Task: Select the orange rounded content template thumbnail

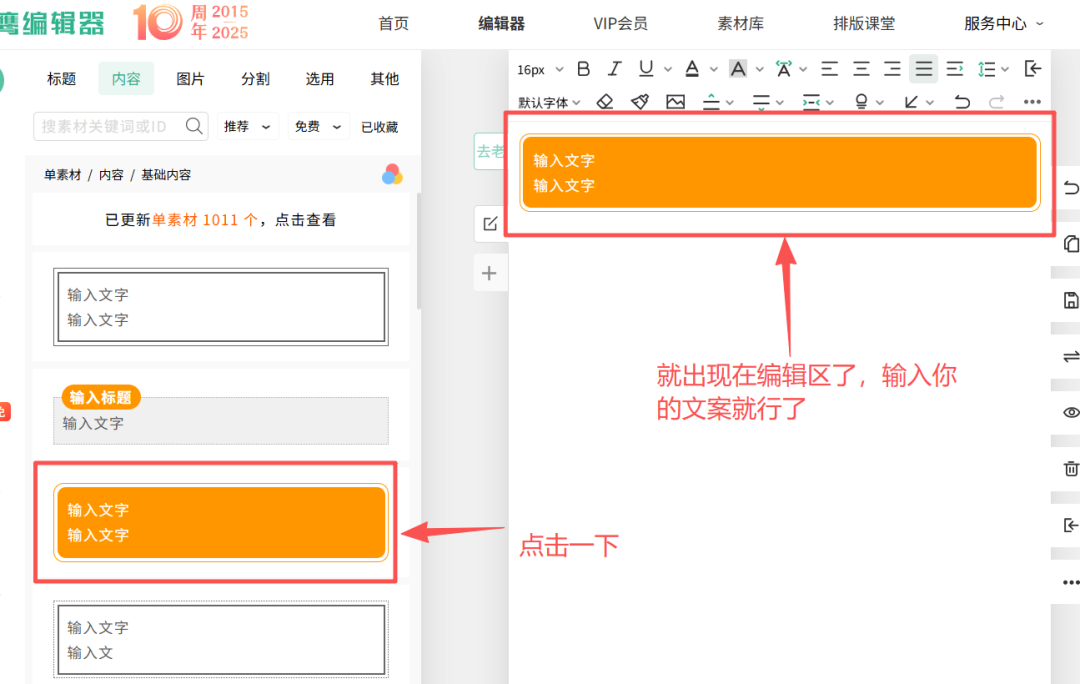Action: [221, 522]
